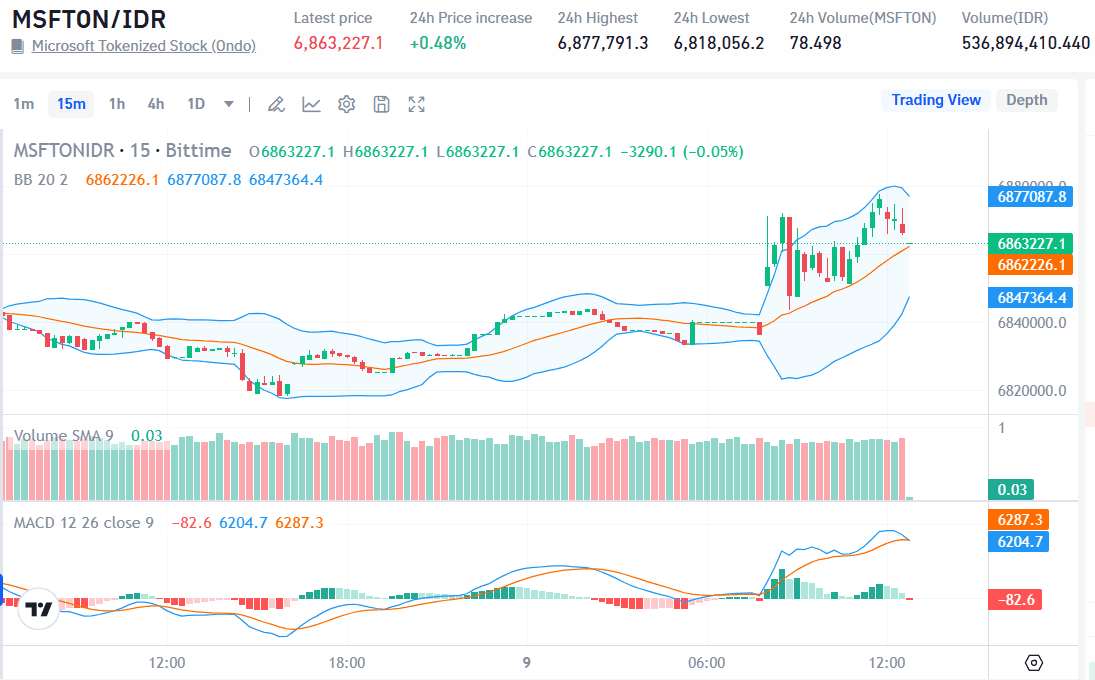Viewport: 1095px width, 680px height.
Task: Open chart settings gear icon
Action: pos(347,104)
